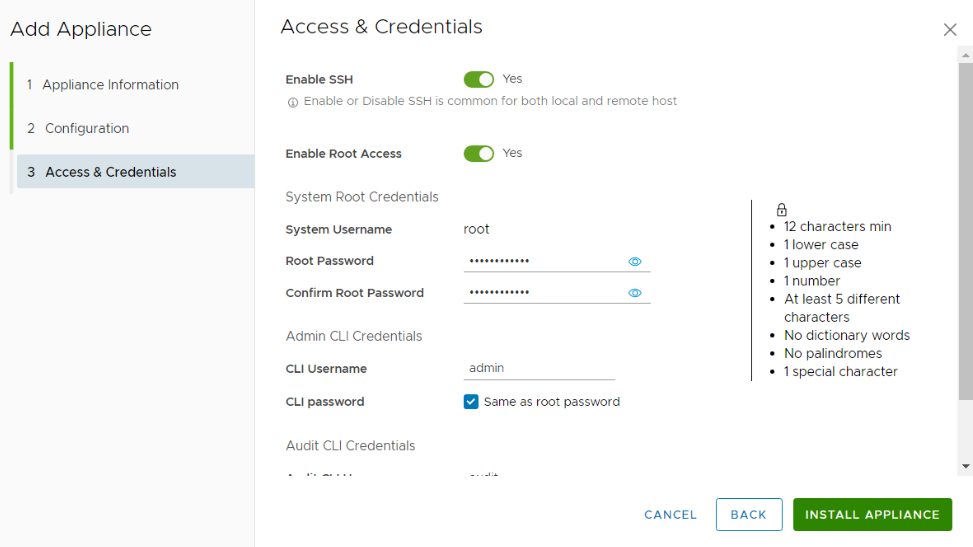Image resolution: width=973 pixels, height=547 pixels.
Task: Edit the CLI Username field
Action: [x=539, y=368]
